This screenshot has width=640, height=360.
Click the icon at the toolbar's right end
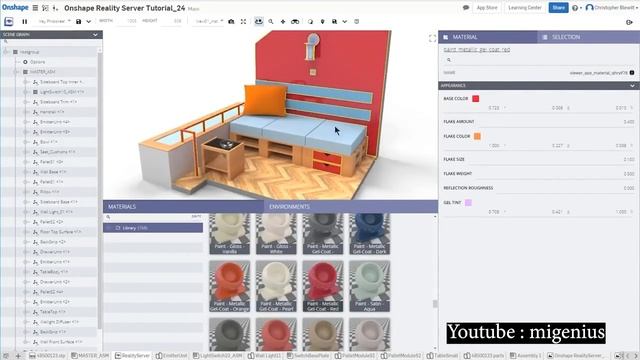pos(629,22)
